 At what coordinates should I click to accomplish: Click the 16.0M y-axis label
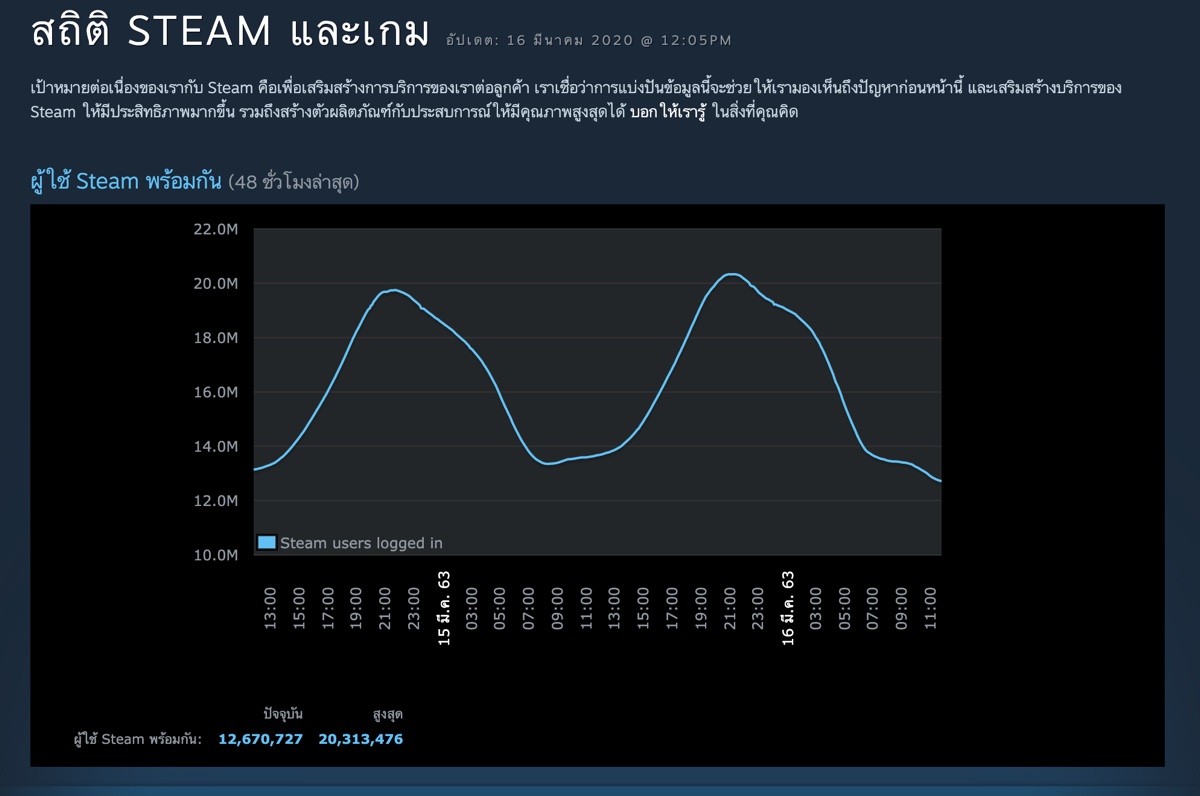tap(214, 392)
